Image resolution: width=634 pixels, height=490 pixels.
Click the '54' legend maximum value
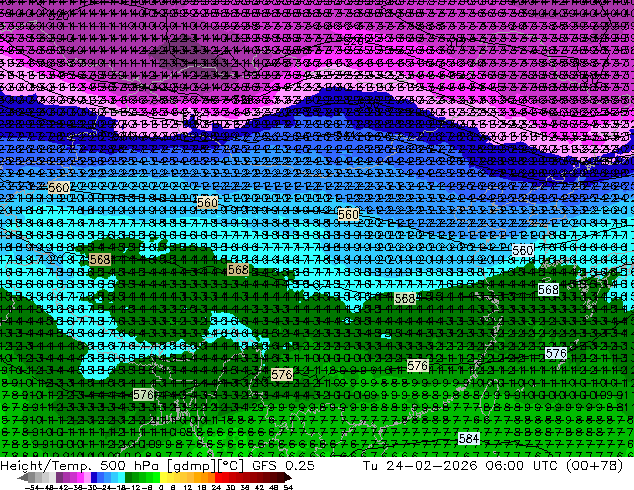click(287, 487)
